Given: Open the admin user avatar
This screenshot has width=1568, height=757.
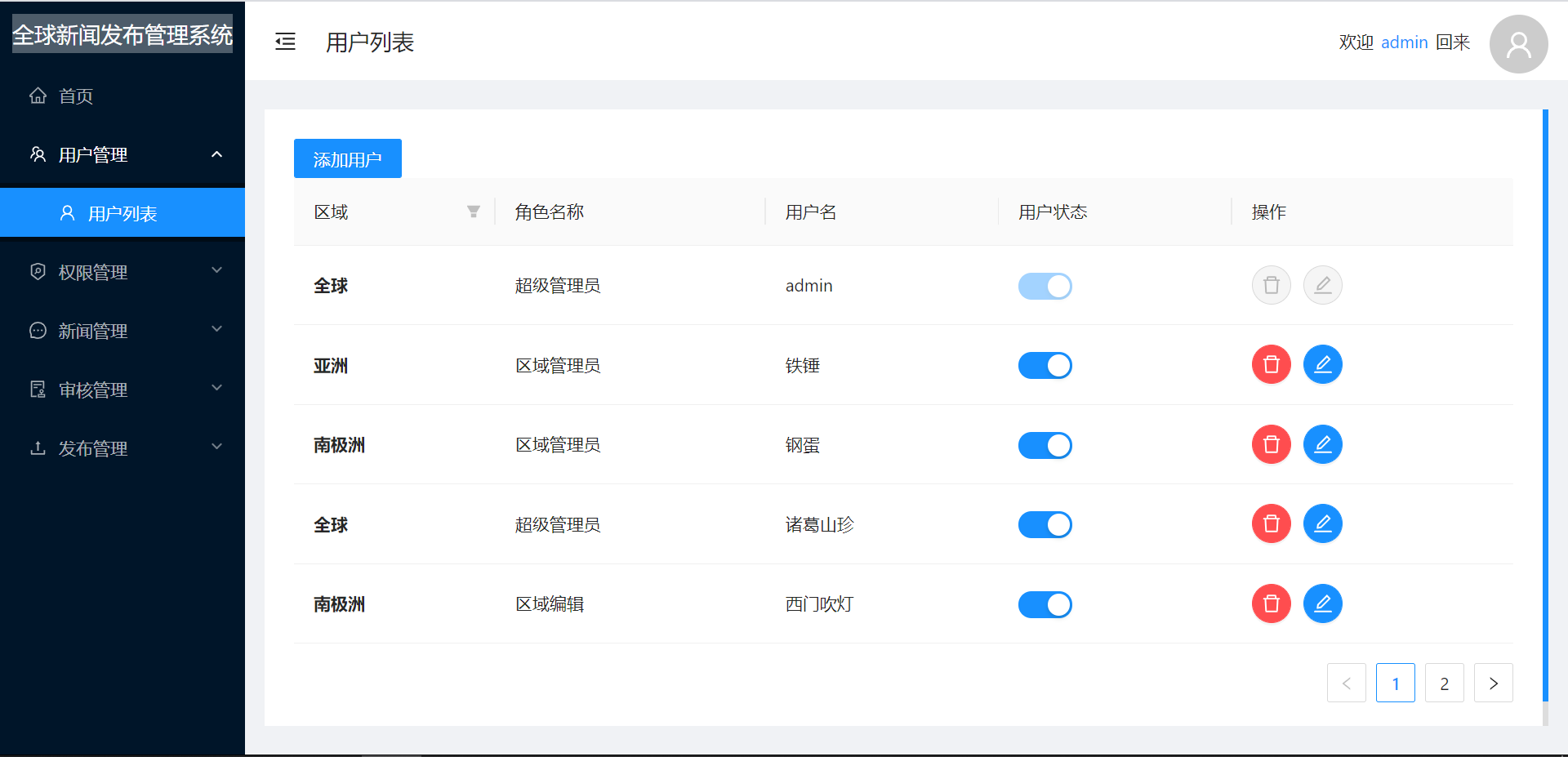Looking at the screenshot, I should click(1518, 44).
